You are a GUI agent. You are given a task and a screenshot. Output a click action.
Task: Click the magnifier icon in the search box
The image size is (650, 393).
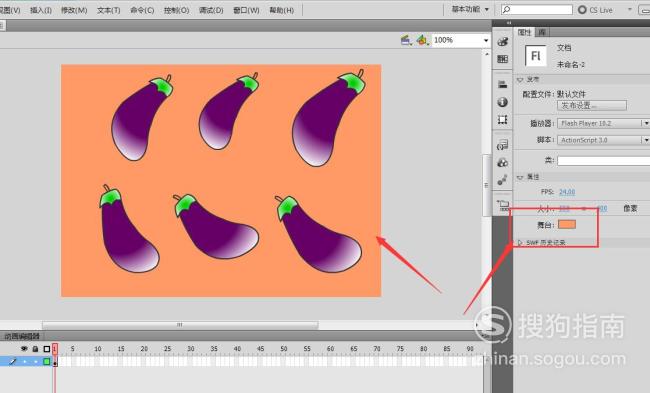click(x=506, y=10)
